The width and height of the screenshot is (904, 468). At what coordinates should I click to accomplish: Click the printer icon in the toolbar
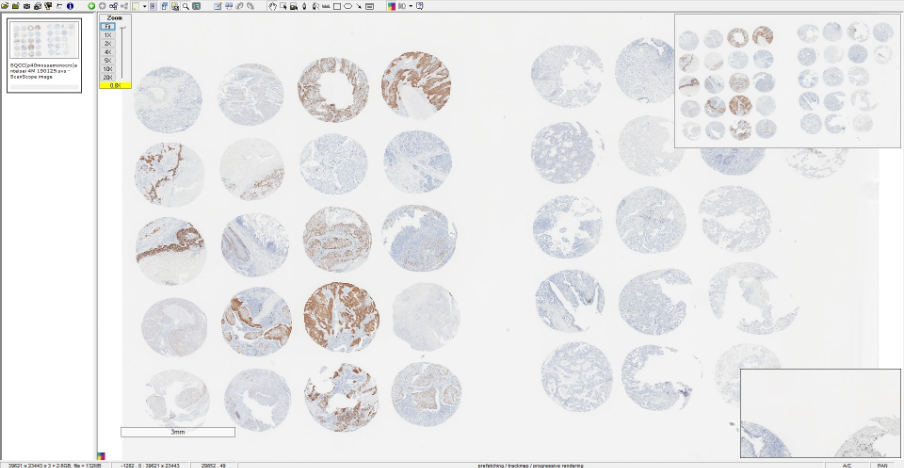(37, 6)
